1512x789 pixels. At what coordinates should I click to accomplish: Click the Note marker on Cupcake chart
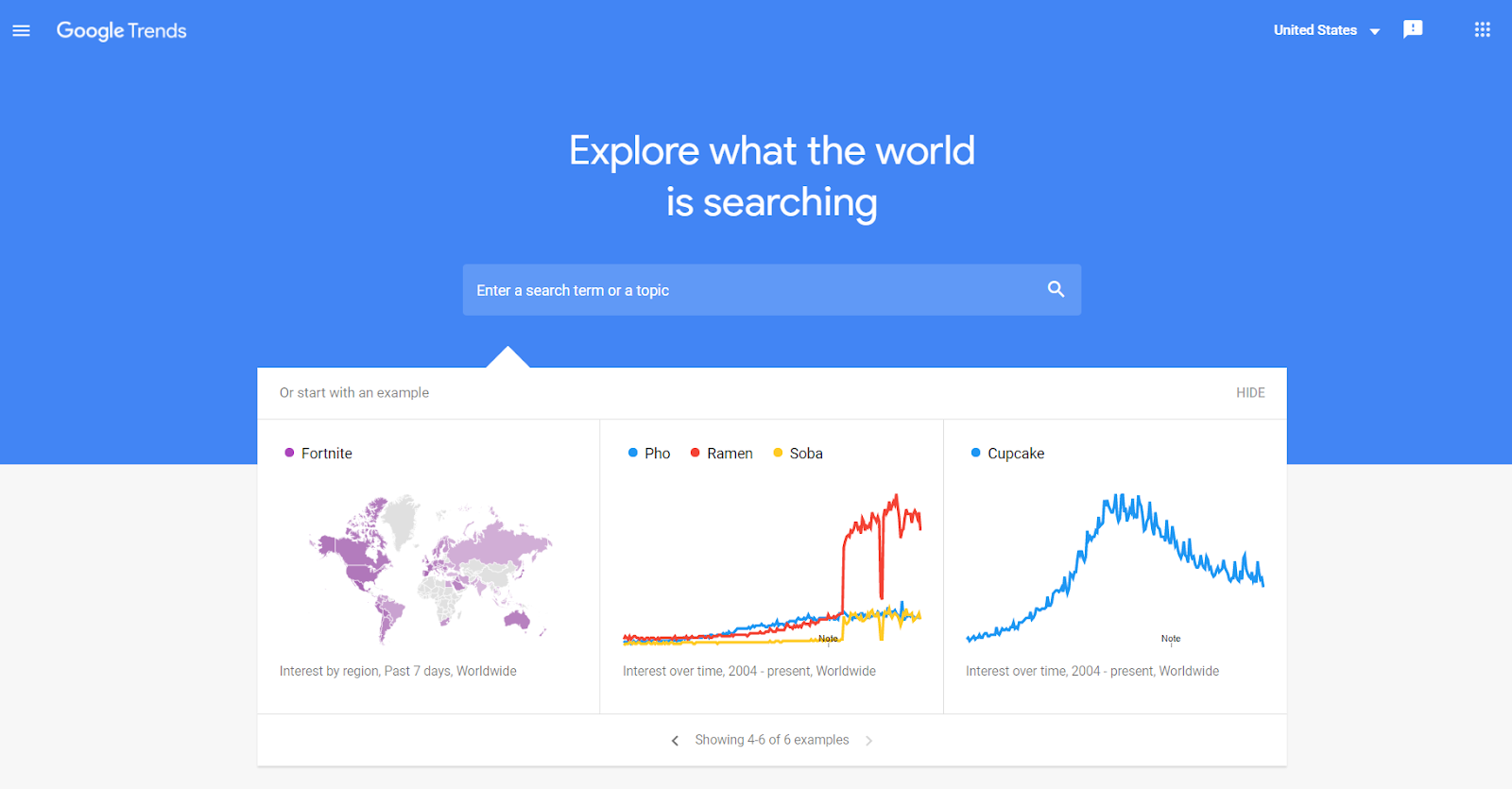(x=1171, y=639)
